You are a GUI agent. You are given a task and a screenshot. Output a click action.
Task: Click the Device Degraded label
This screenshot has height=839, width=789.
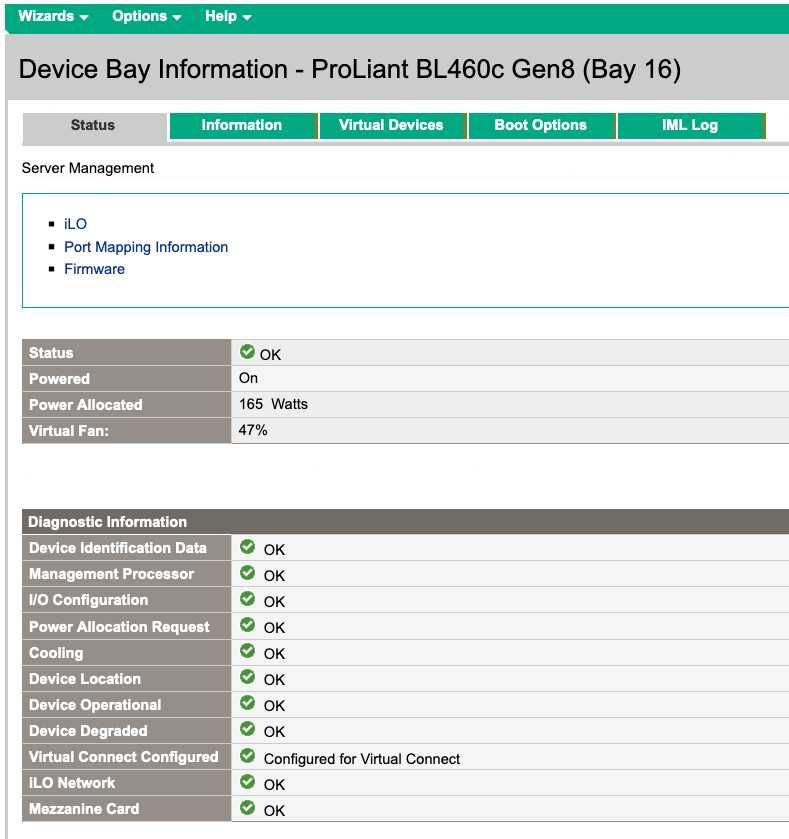(88, 731)
